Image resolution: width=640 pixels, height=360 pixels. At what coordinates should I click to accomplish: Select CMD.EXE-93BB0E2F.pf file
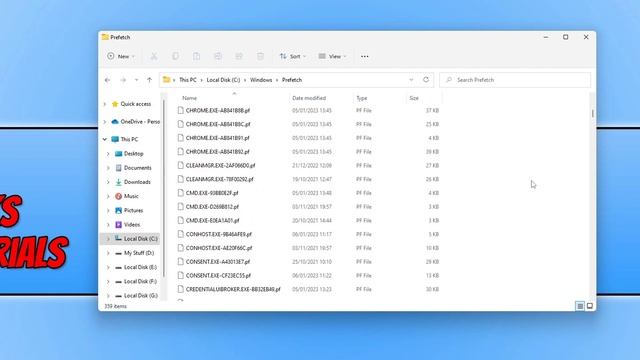pos(212,193)
